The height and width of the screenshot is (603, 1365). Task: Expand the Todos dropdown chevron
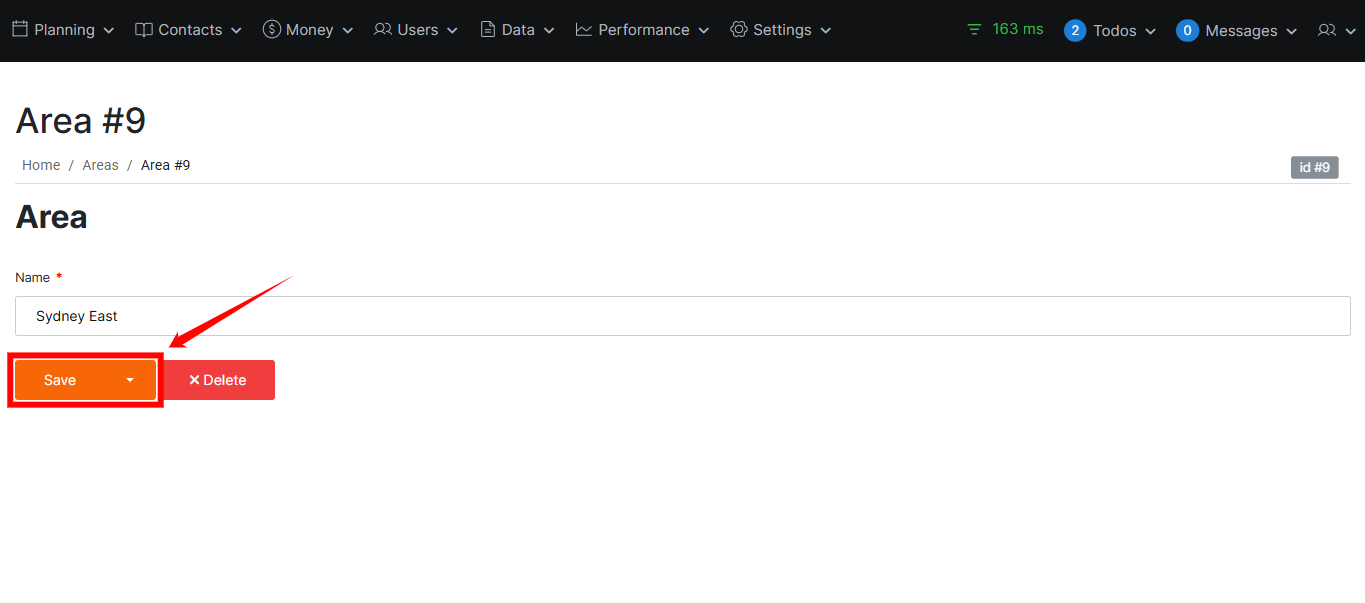[1151, 32]
